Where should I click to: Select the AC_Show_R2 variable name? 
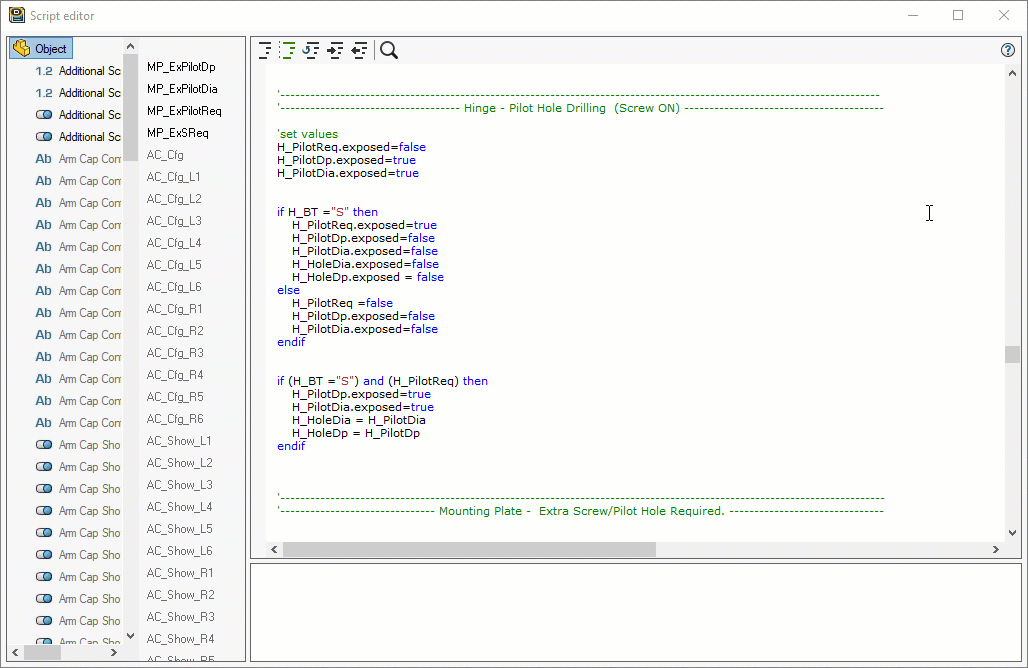[x=180, y=595]
